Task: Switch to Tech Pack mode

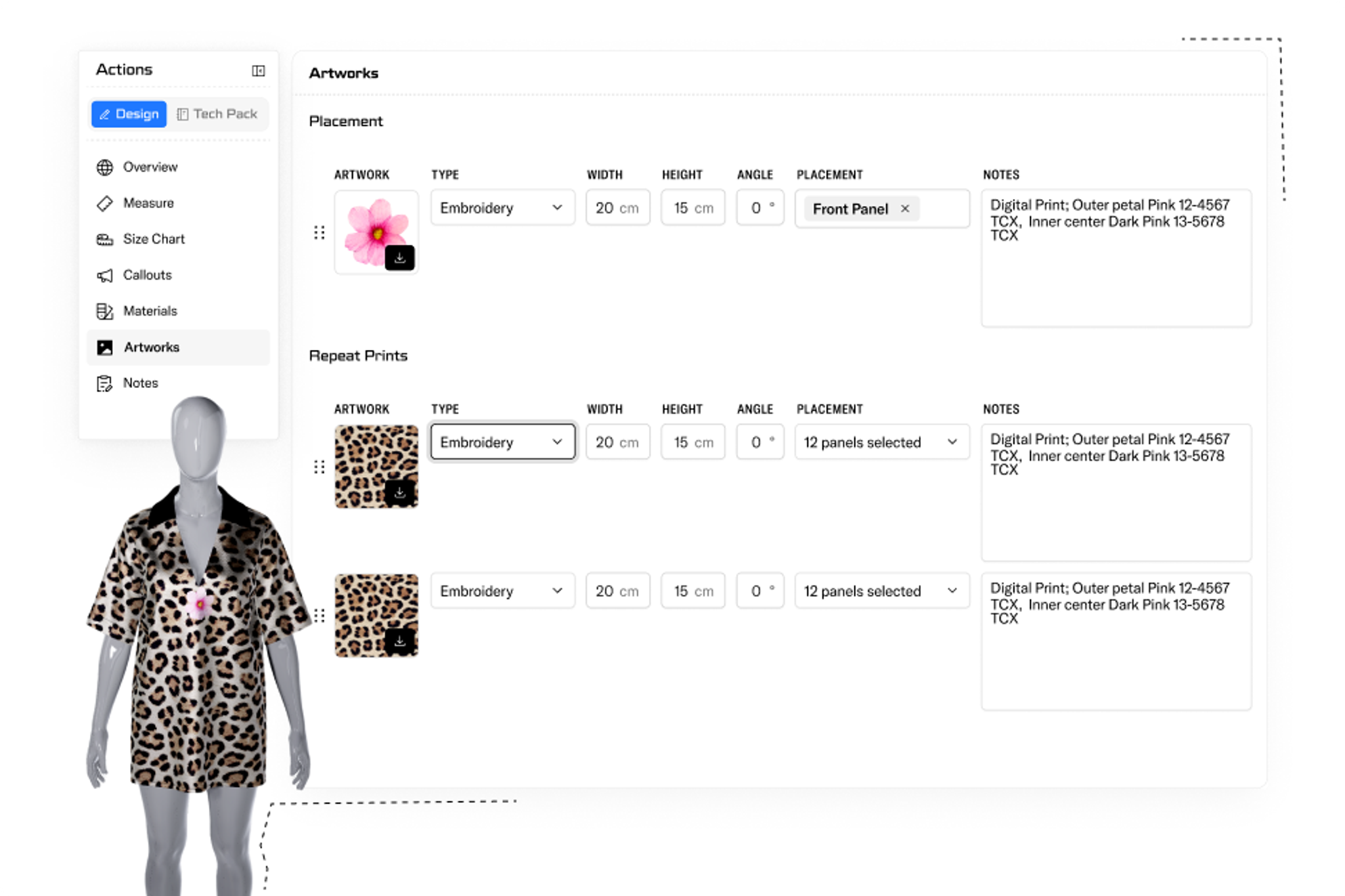Action: coord(217,114)
